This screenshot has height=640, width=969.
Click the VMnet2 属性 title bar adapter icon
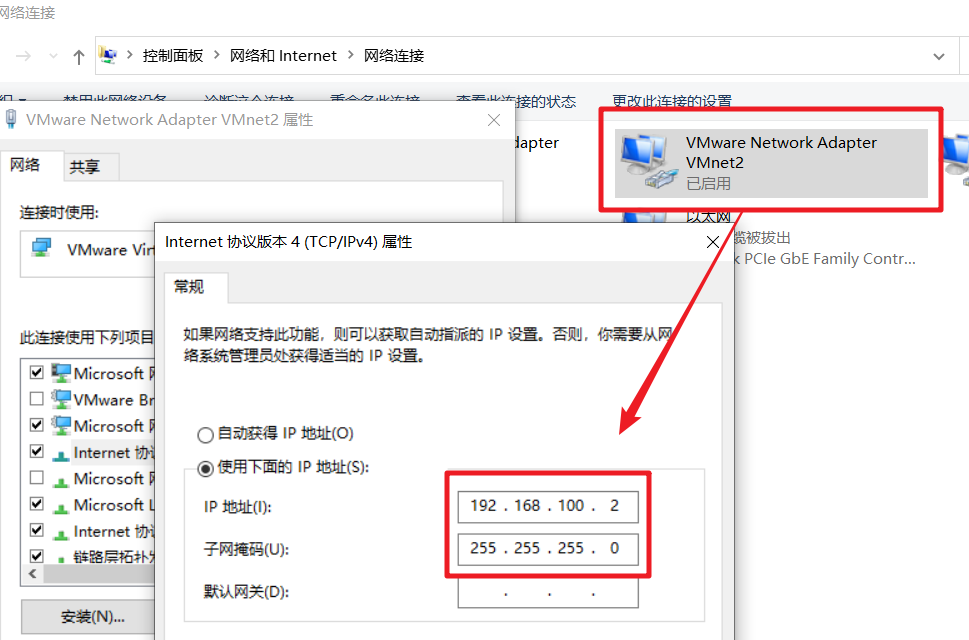pyautogui.click(x=11, y=119)
